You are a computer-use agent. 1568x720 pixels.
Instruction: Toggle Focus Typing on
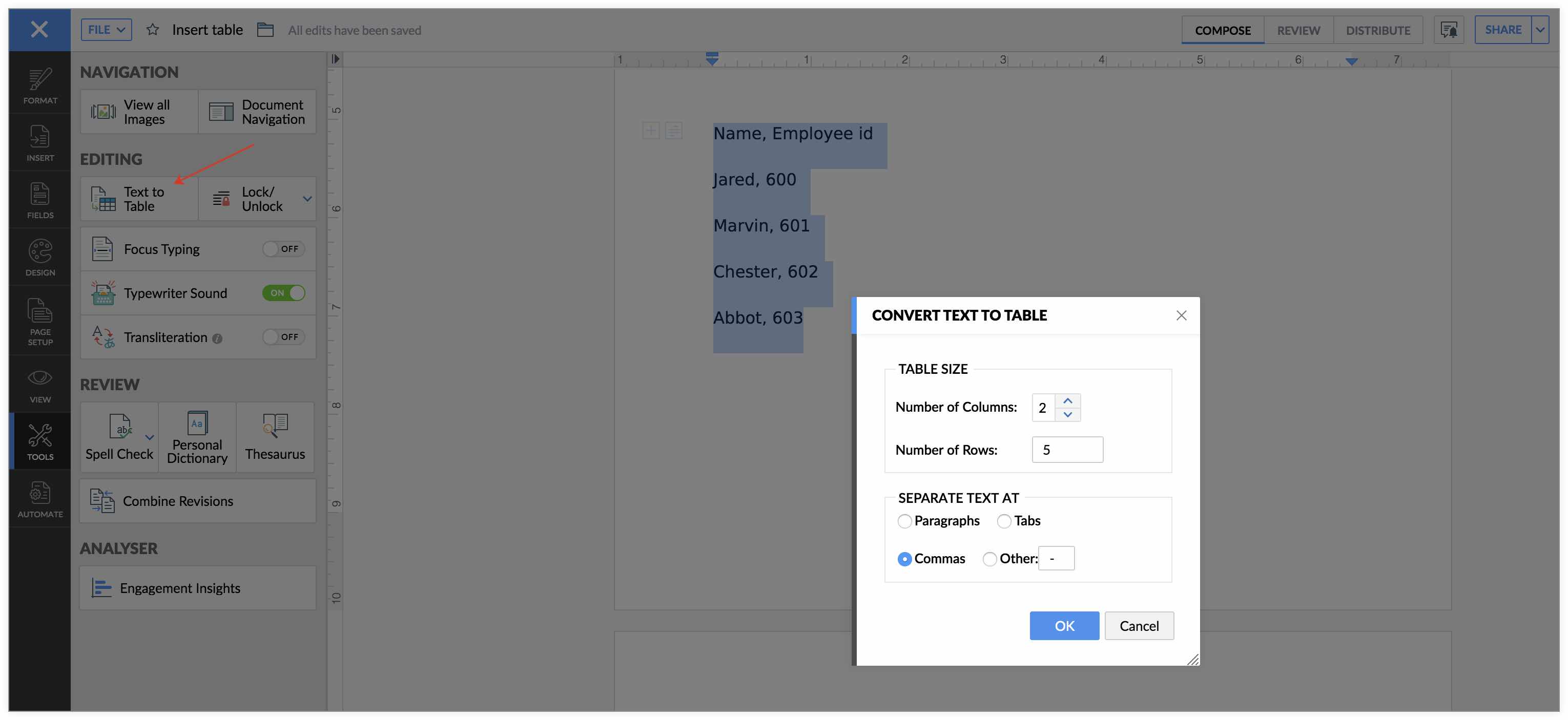pyautogui.click(x=283, y=249)
